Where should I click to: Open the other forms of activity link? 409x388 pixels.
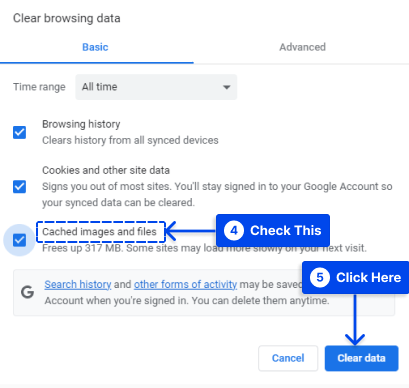click(x=185, y=284)
